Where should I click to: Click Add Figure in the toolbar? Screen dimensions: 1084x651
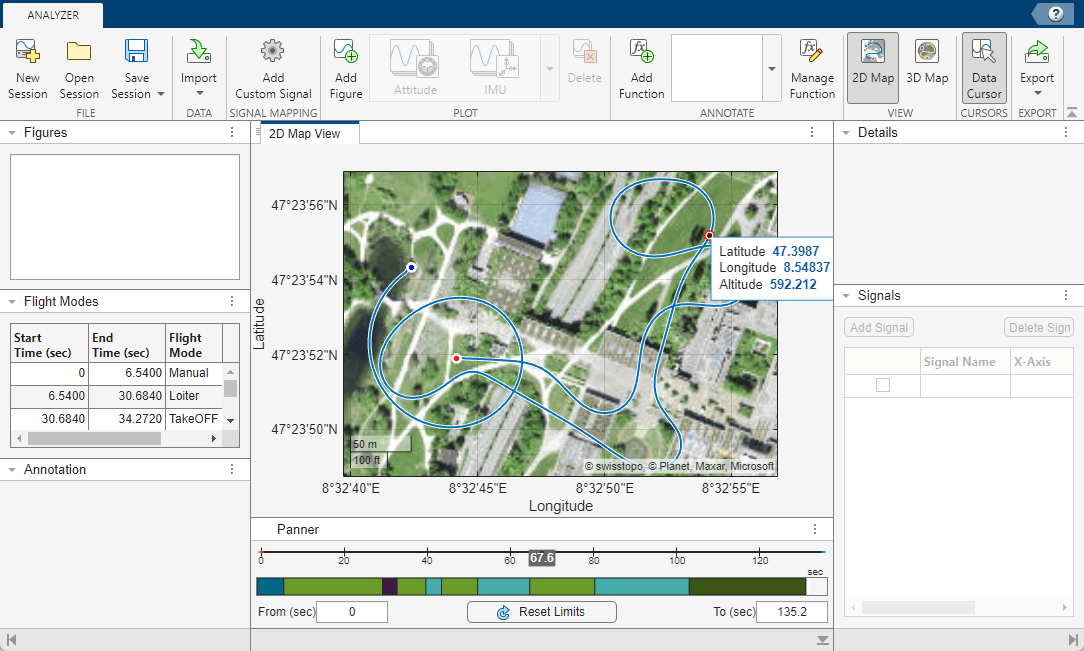coord(345,68)
